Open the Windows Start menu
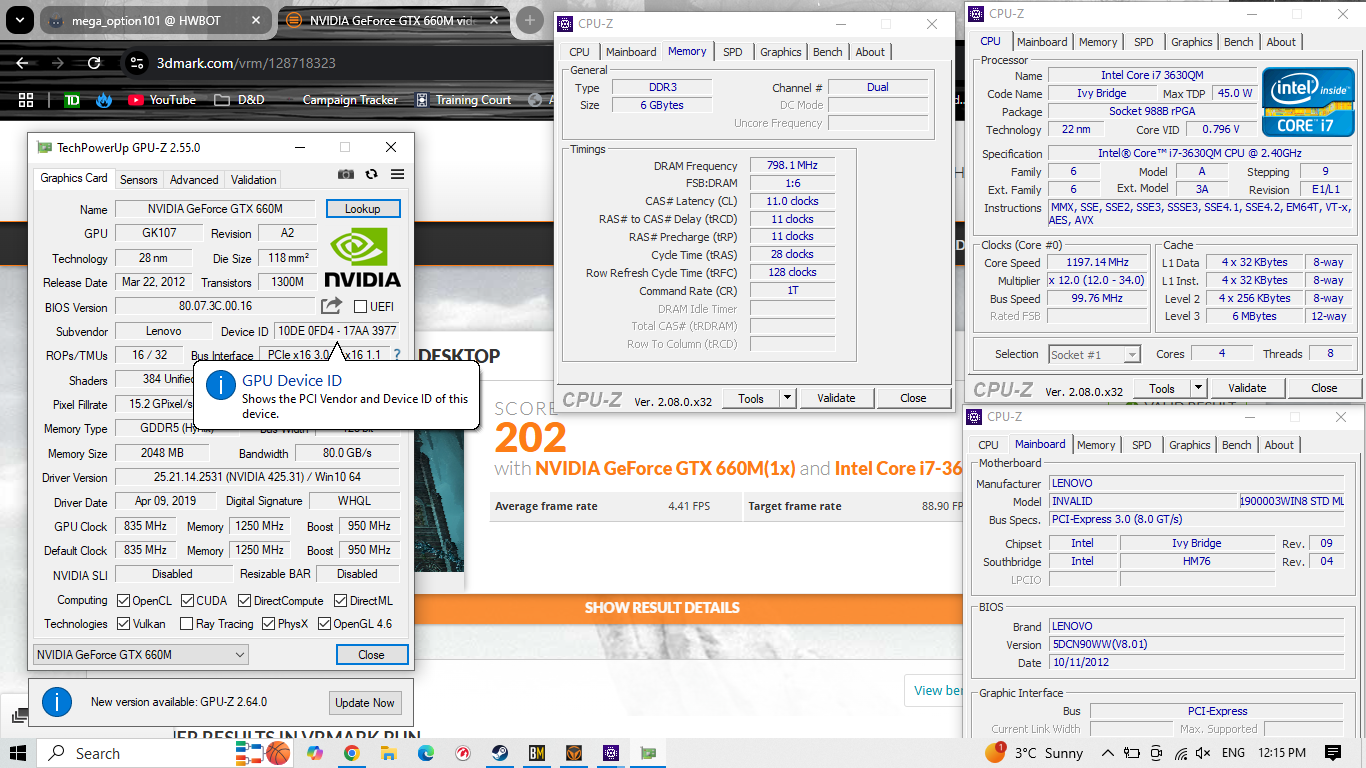The width and height of the screenshot is (1366, 768). click(x=18, y=753)
